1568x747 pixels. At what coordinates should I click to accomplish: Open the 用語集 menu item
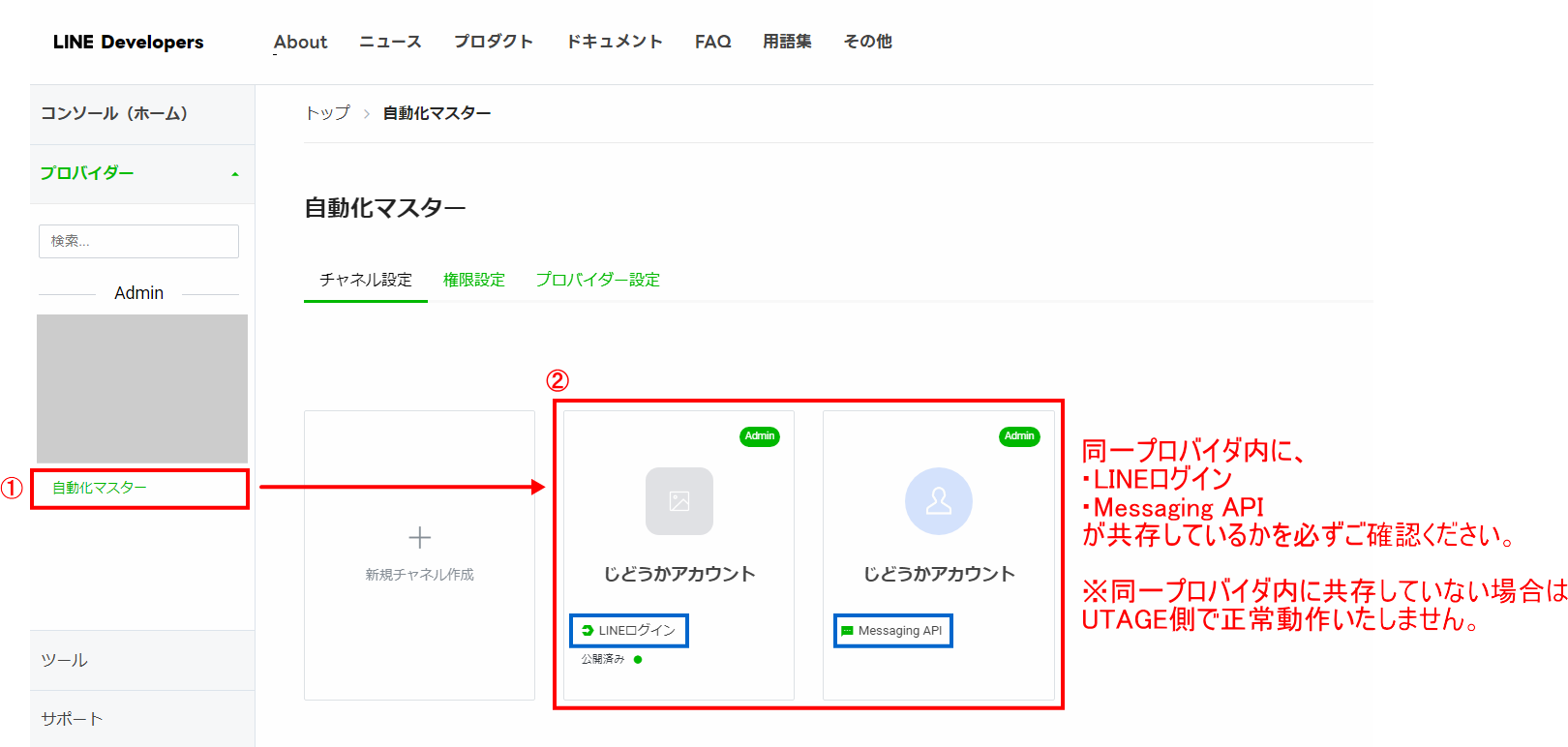pos(787,42)
